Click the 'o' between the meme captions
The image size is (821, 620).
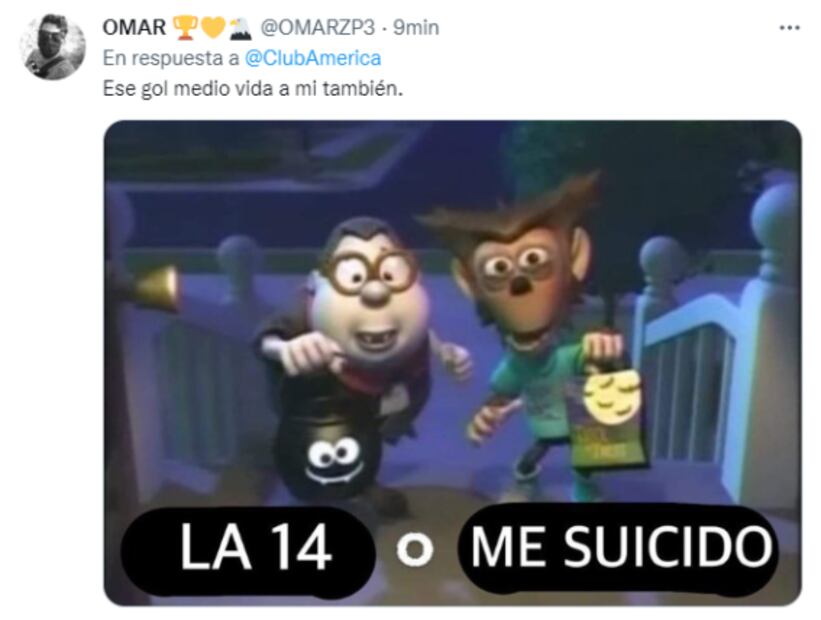415,550
